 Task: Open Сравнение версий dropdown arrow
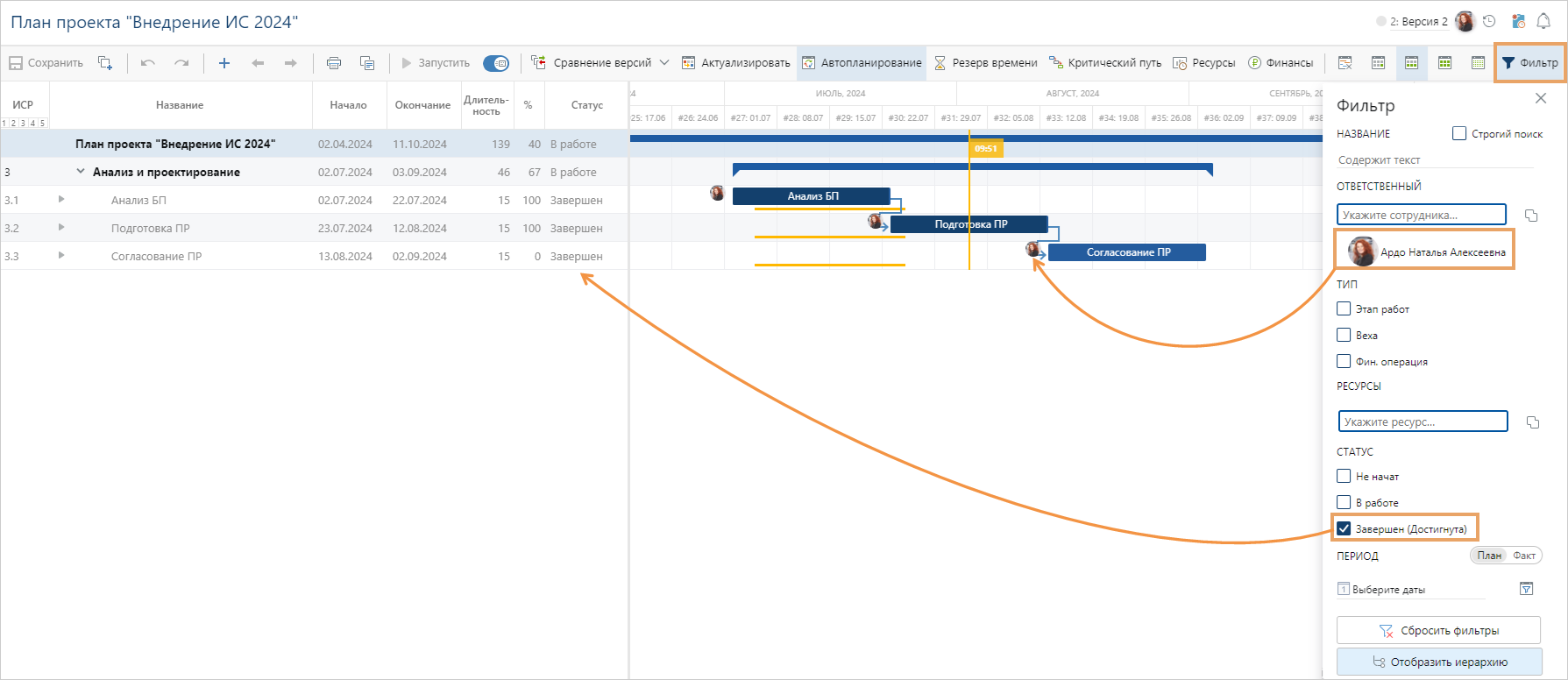pos(664,63)
